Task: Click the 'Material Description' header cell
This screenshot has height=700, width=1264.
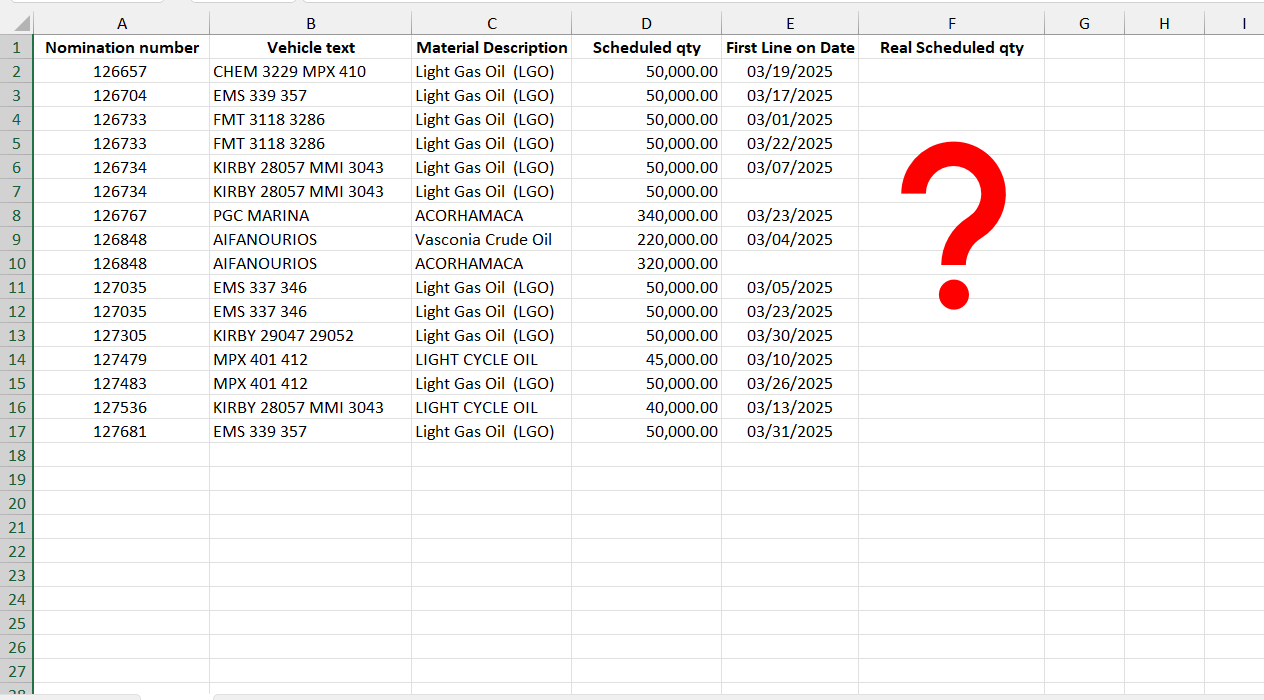Action: point(492,47)
